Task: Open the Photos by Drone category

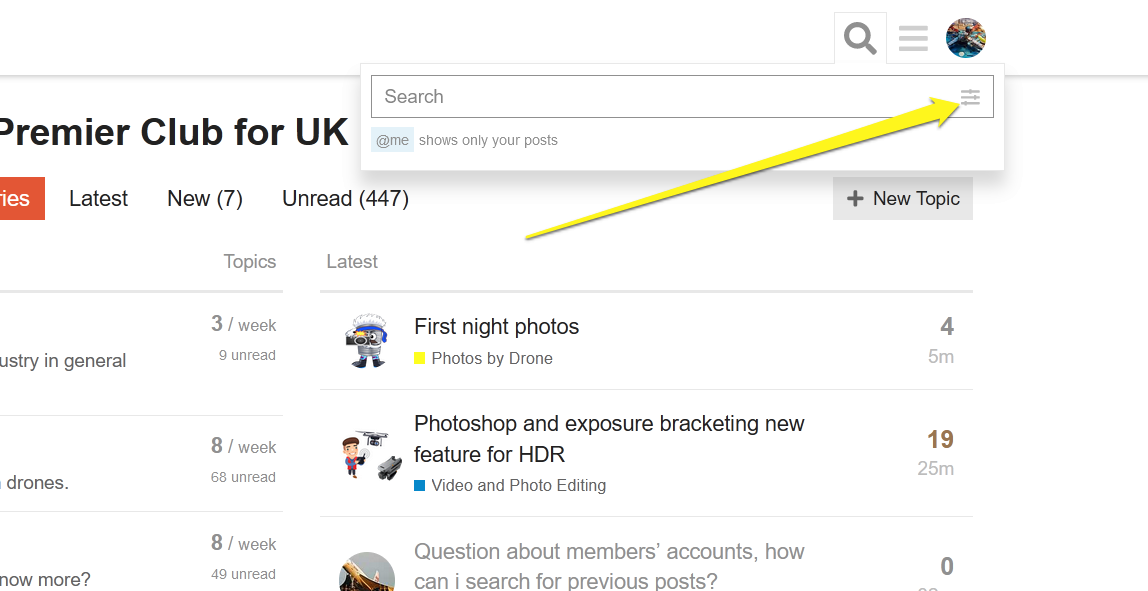Action: click(x=492, y=358)
